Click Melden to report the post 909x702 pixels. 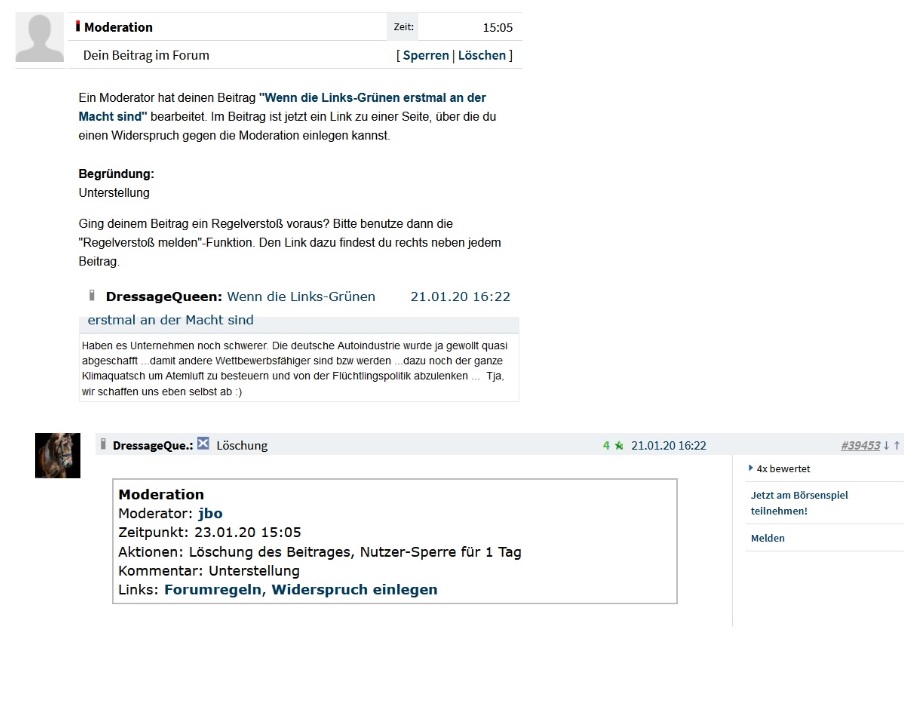(x=768, y=538)
